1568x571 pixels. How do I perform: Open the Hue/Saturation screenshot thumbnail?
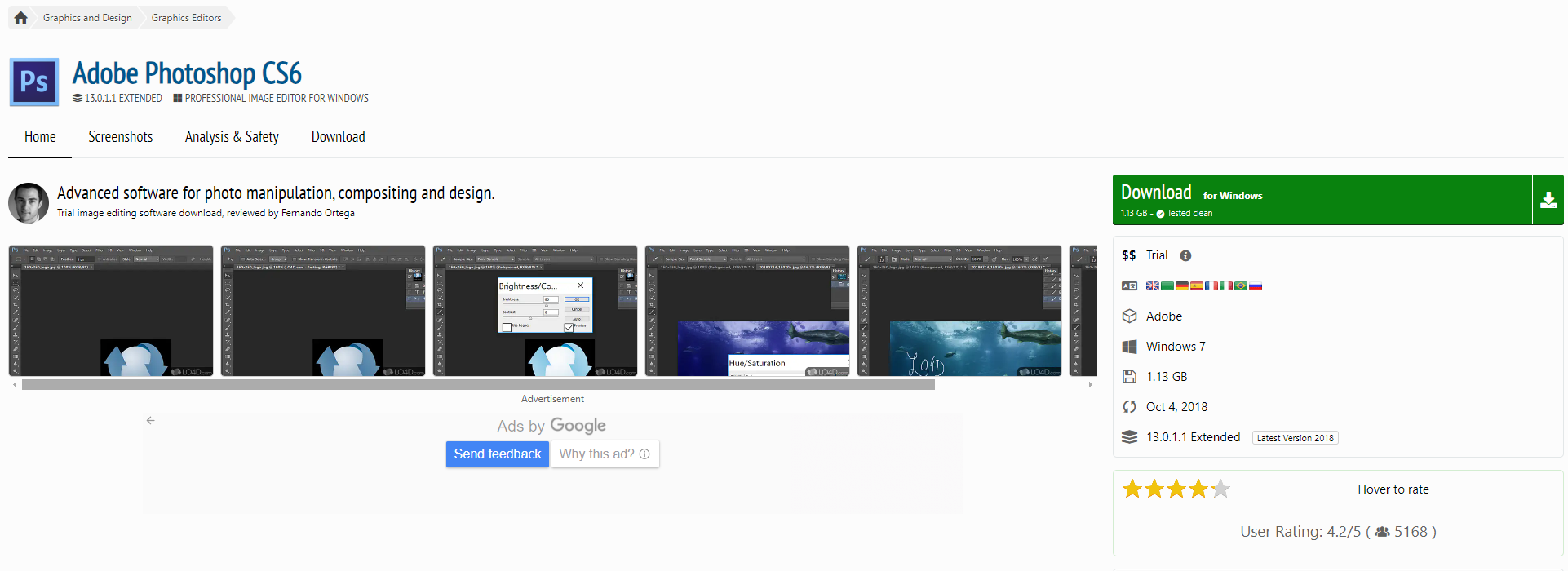[747, 311]
